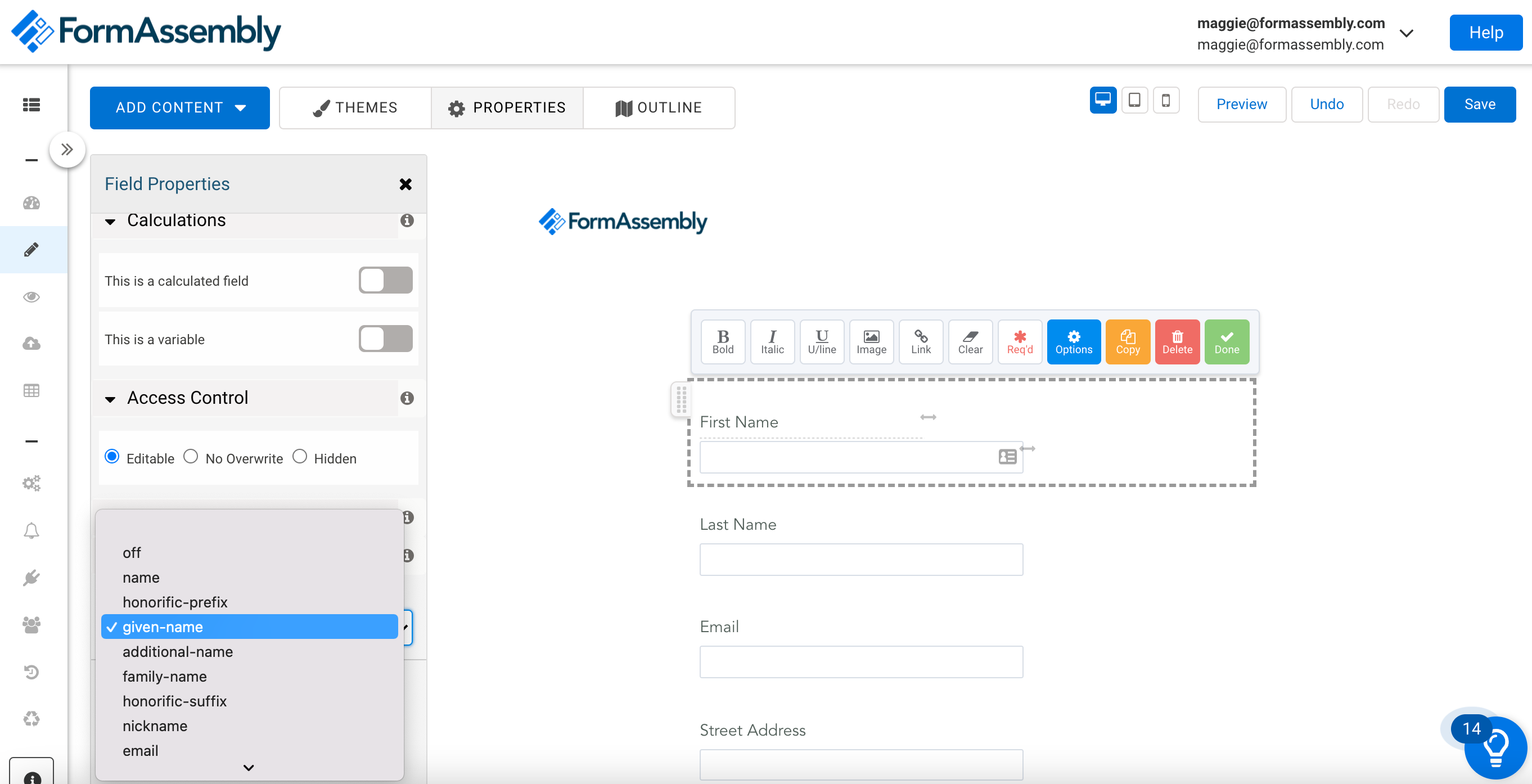Screen dimensions: 1532x784
Task: Open the dashboard palette sidebar icon
Action: [x=31, y=203]
